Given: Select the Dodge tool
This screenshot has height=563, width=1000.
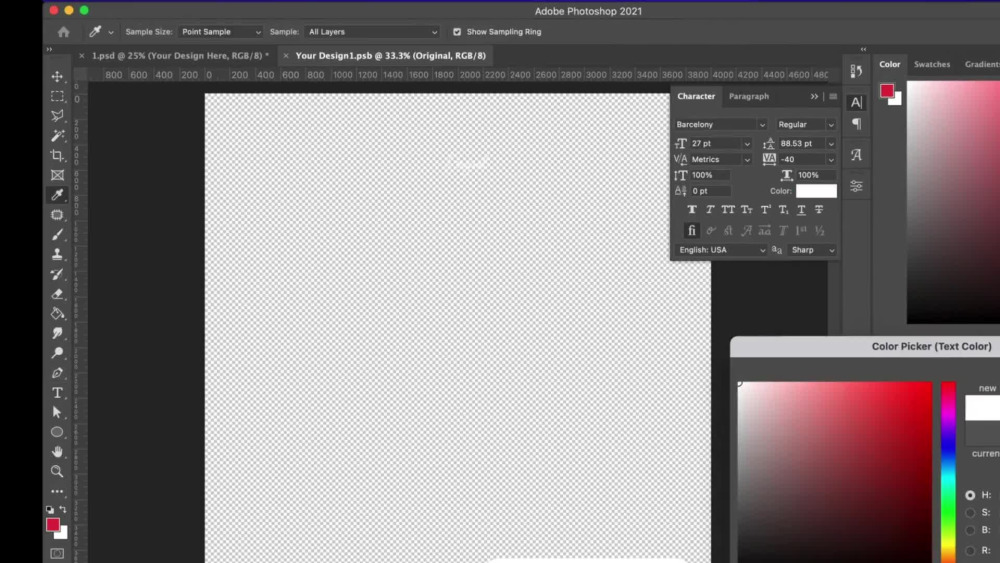Looking at the screenshot, I should (57, 353).
